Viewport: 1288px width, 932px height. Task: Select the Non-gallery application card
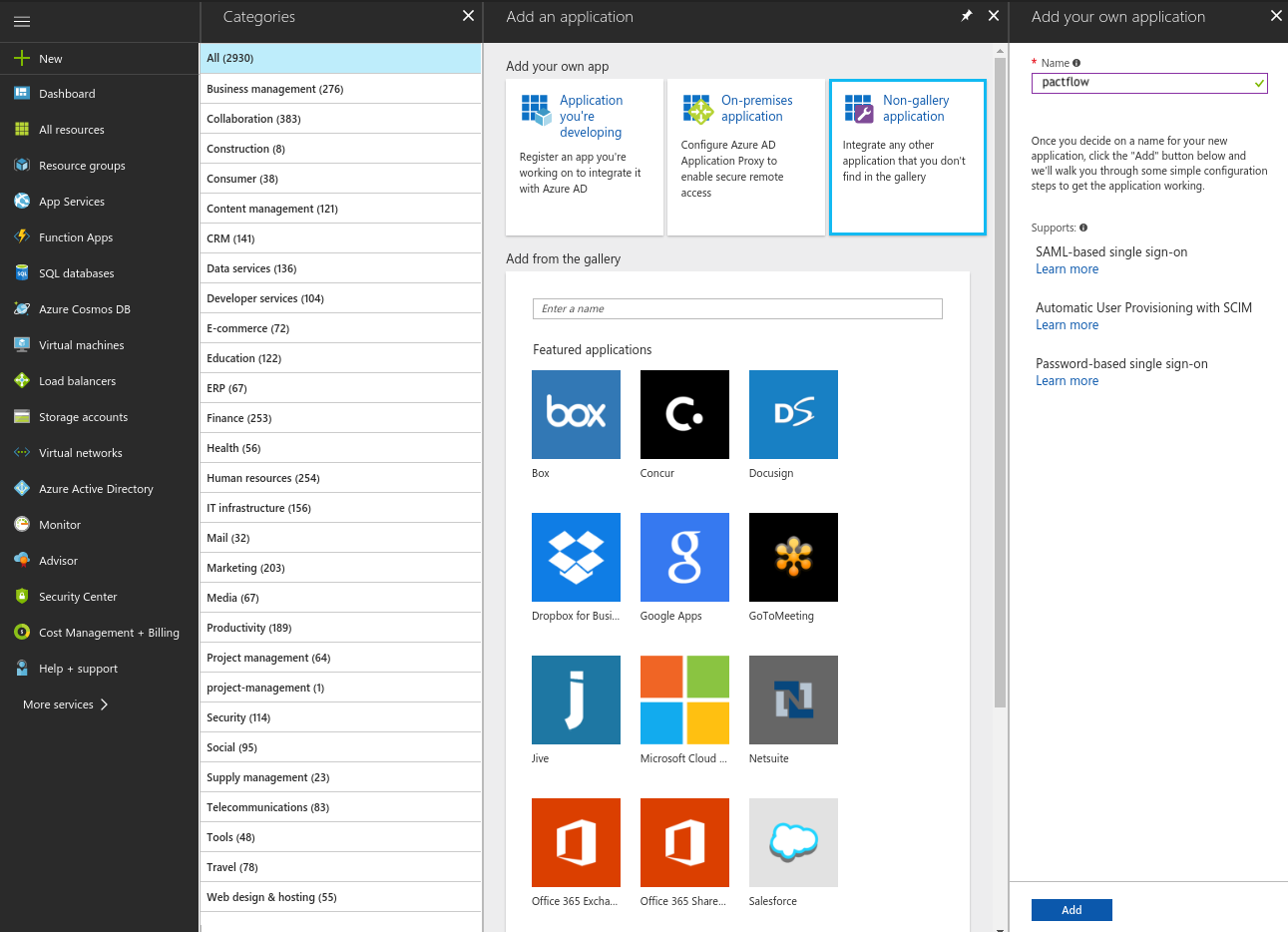coord(908,158)
